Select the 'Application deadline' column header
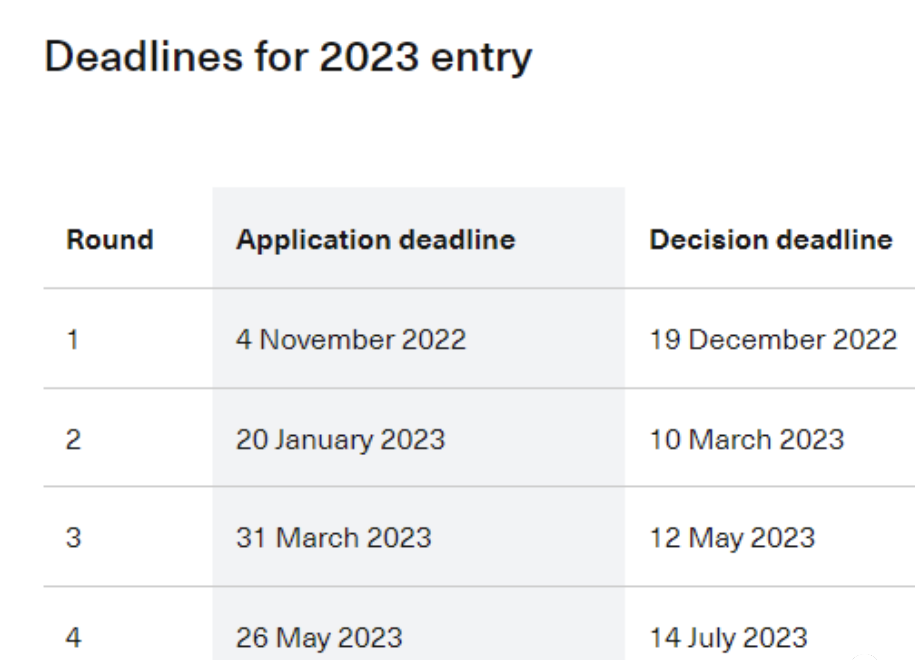 coord(375,240)
